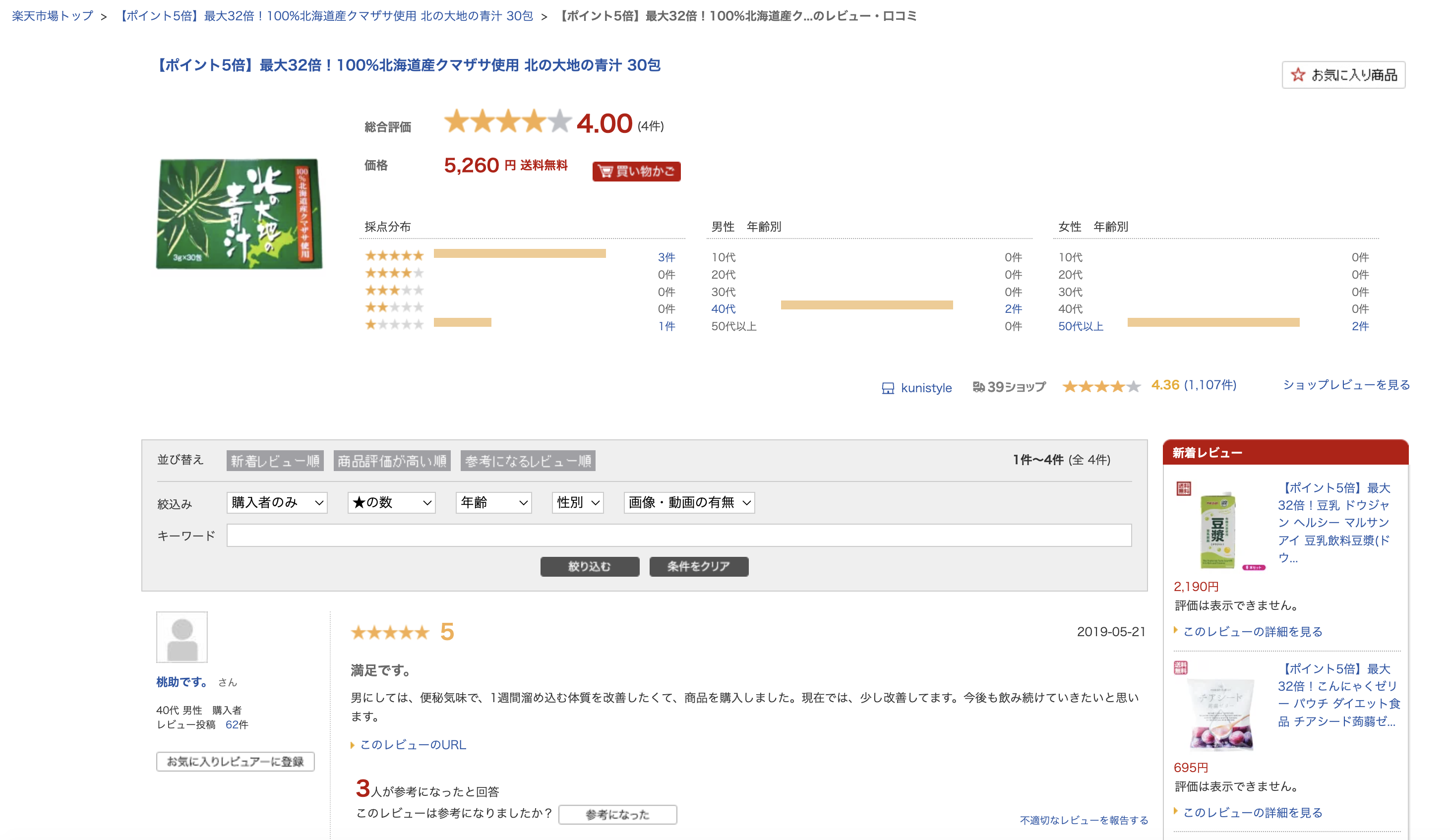Viewport: 1450px width, 840px height.
Task: Sort by 参考になるレビュー順
Action: 528,461
